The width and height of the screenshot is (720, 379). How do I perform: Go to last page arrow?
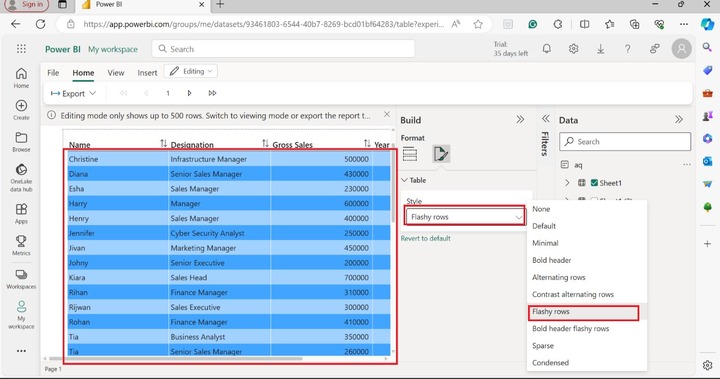point(212,93)
